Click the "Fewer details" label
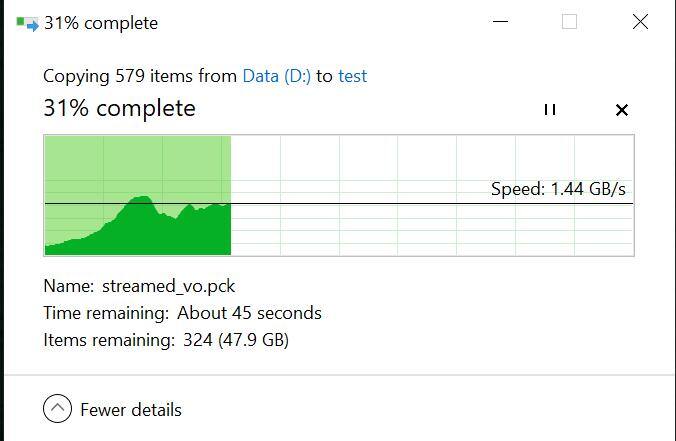The height and width of the screenshot is (441, 676). click(x=131, y=409)
